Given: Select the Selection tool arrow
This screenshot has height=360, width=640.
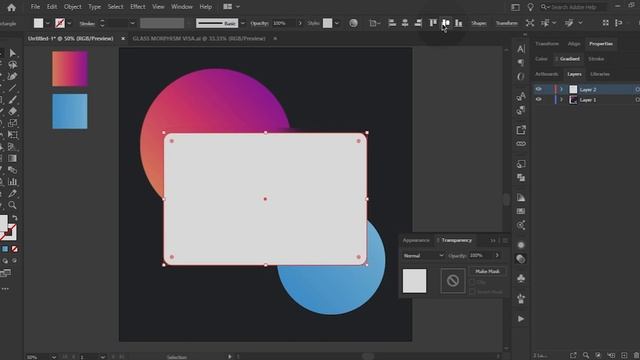Looking at the screenshot, I should pos(12,53).
